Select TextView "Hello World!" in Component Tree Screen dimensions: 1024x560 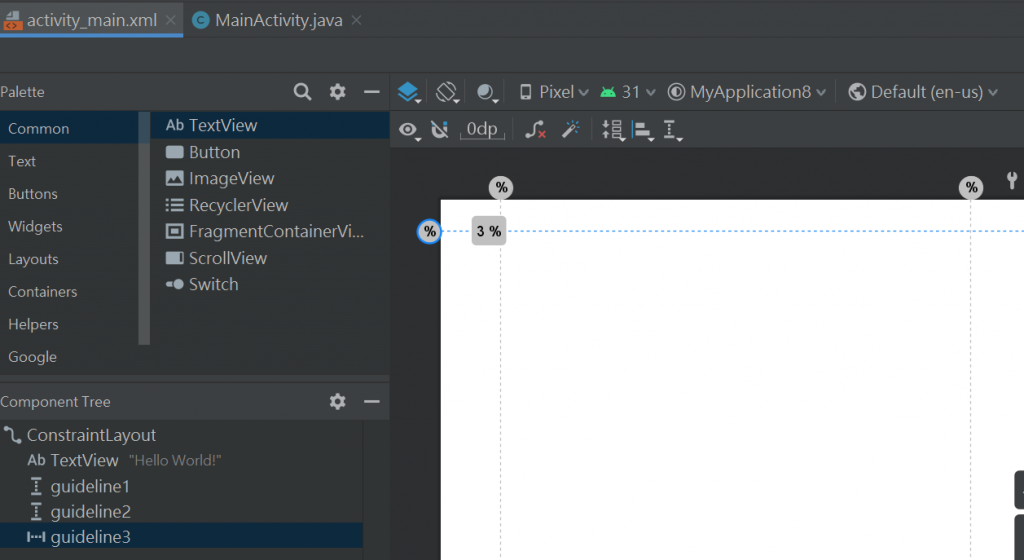181,460
